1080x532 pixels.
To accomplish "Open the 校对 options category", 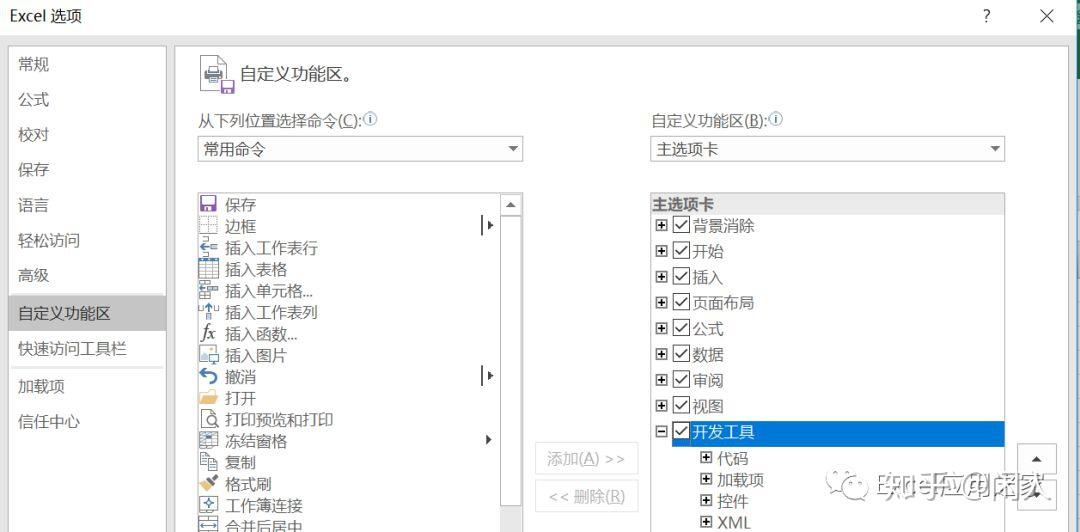I will point(87,135).
